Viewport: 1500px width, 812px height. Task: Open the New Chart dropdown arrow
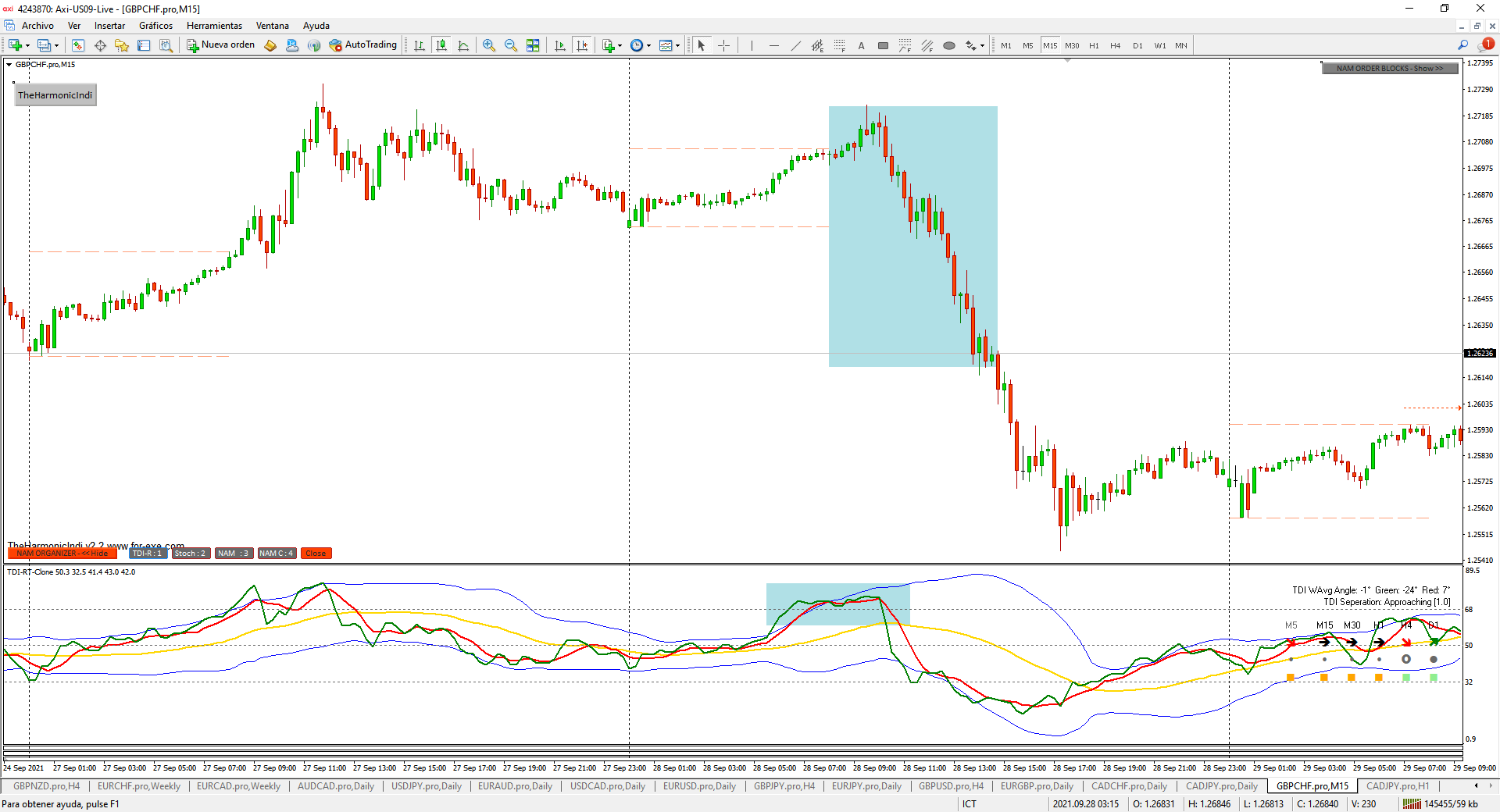(x=27, y=46)
